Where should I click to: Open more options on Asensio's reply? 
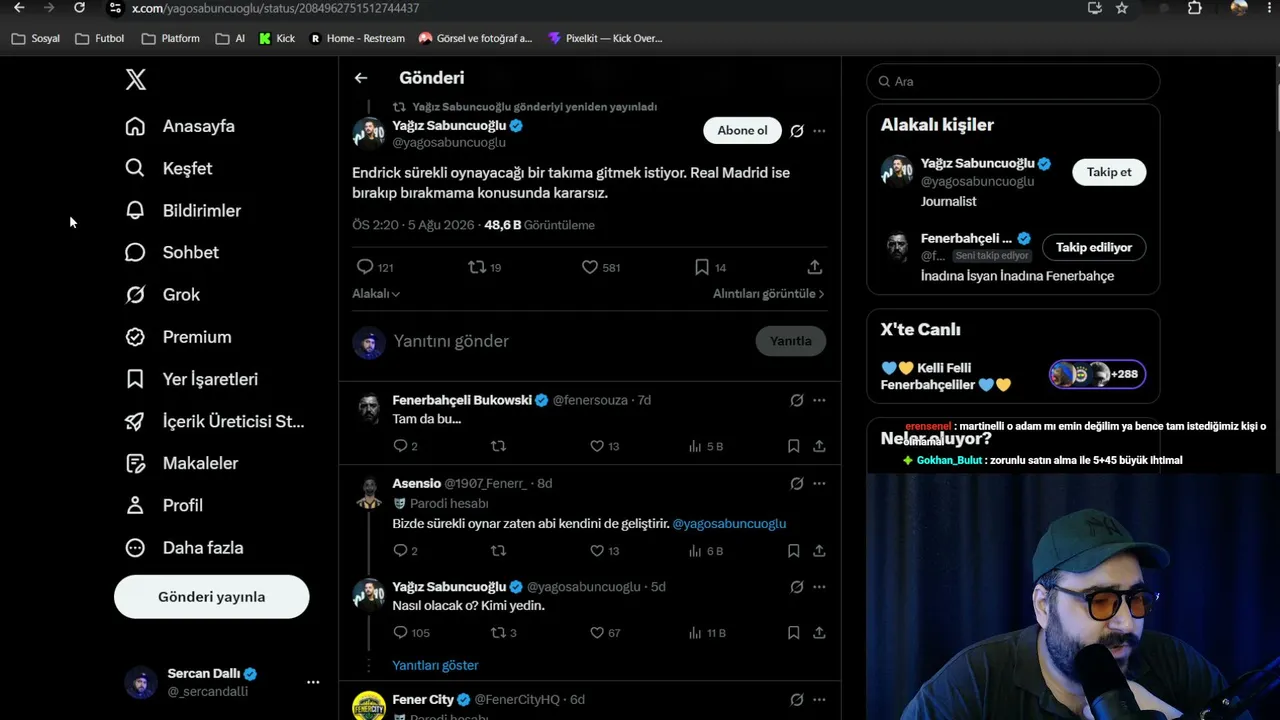[x=819, y=483]
